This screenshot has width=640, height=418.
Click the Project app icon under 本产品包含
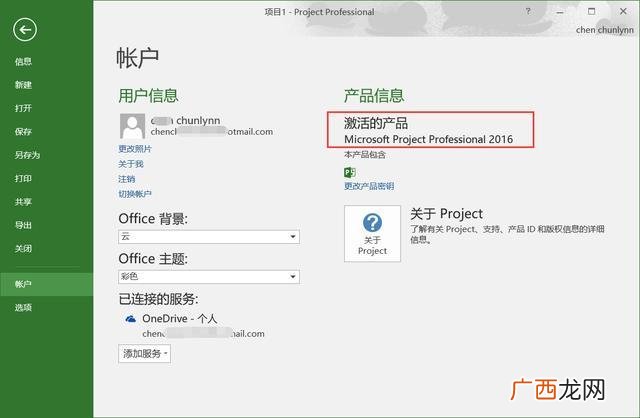[x=350, y=172]
